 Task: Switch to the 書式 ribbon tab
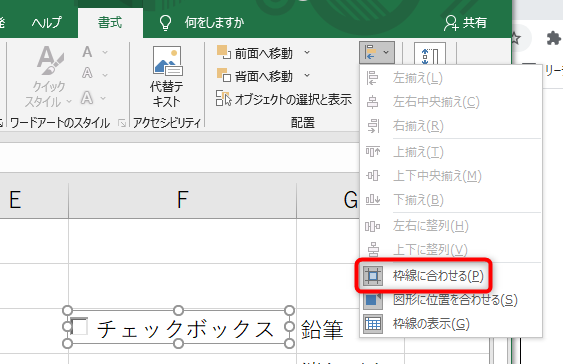click(x=110, y=23)
